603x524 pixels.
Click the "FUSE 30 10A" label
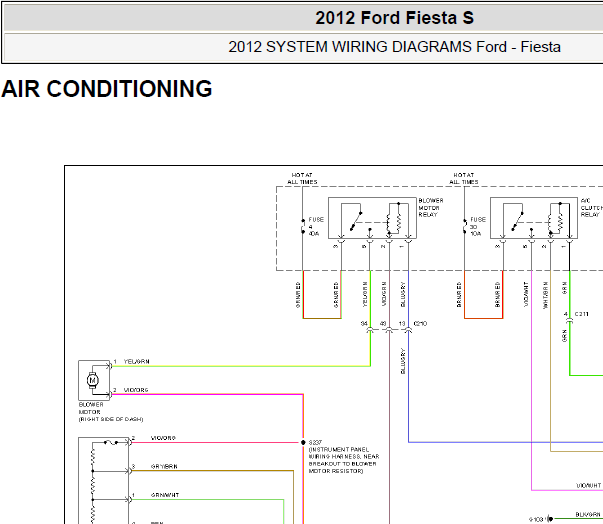pyautogui.click(x=478, y=226)
